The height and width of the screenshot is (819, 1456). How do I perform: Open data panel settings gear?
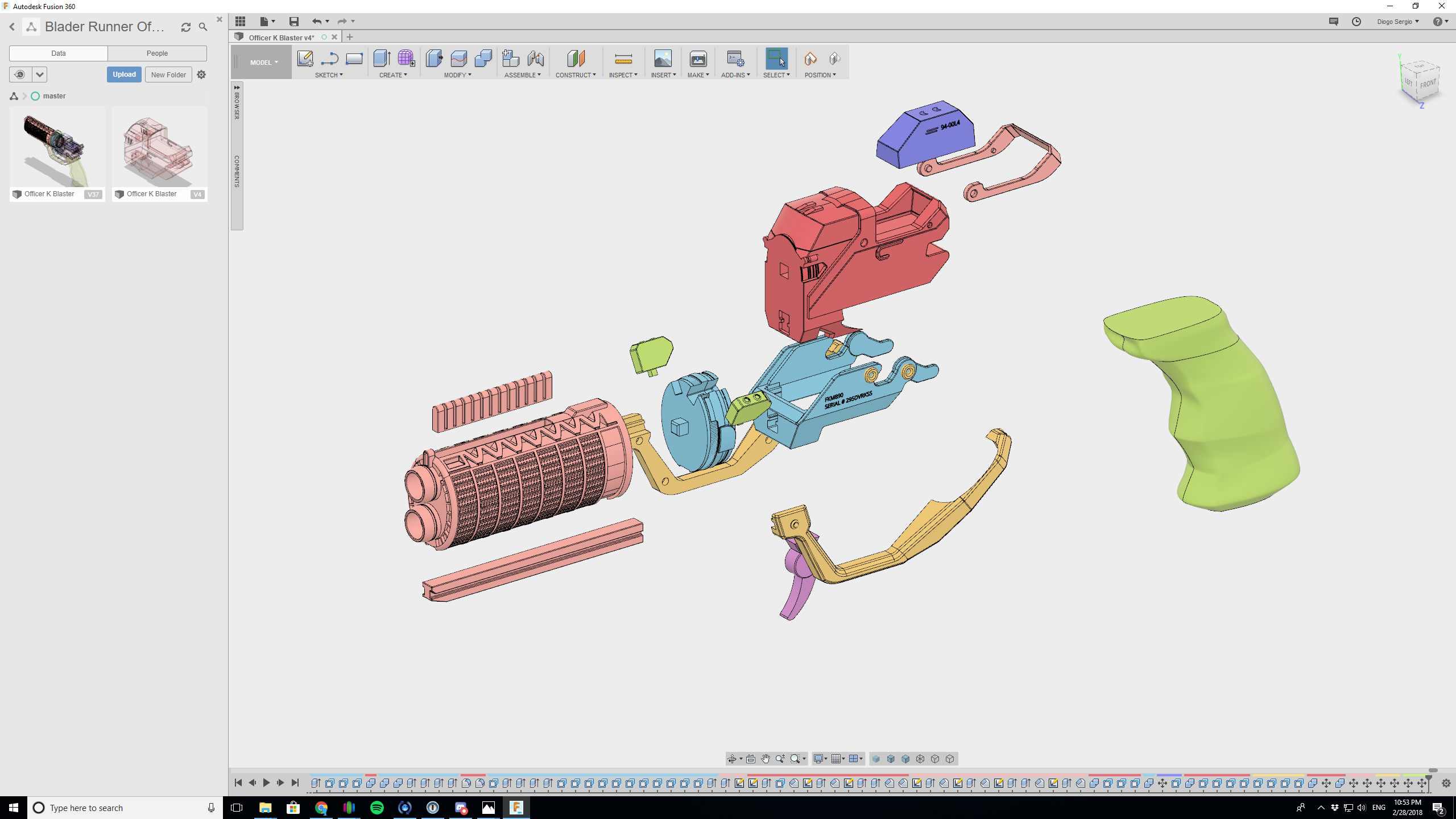tap(201, 75)
